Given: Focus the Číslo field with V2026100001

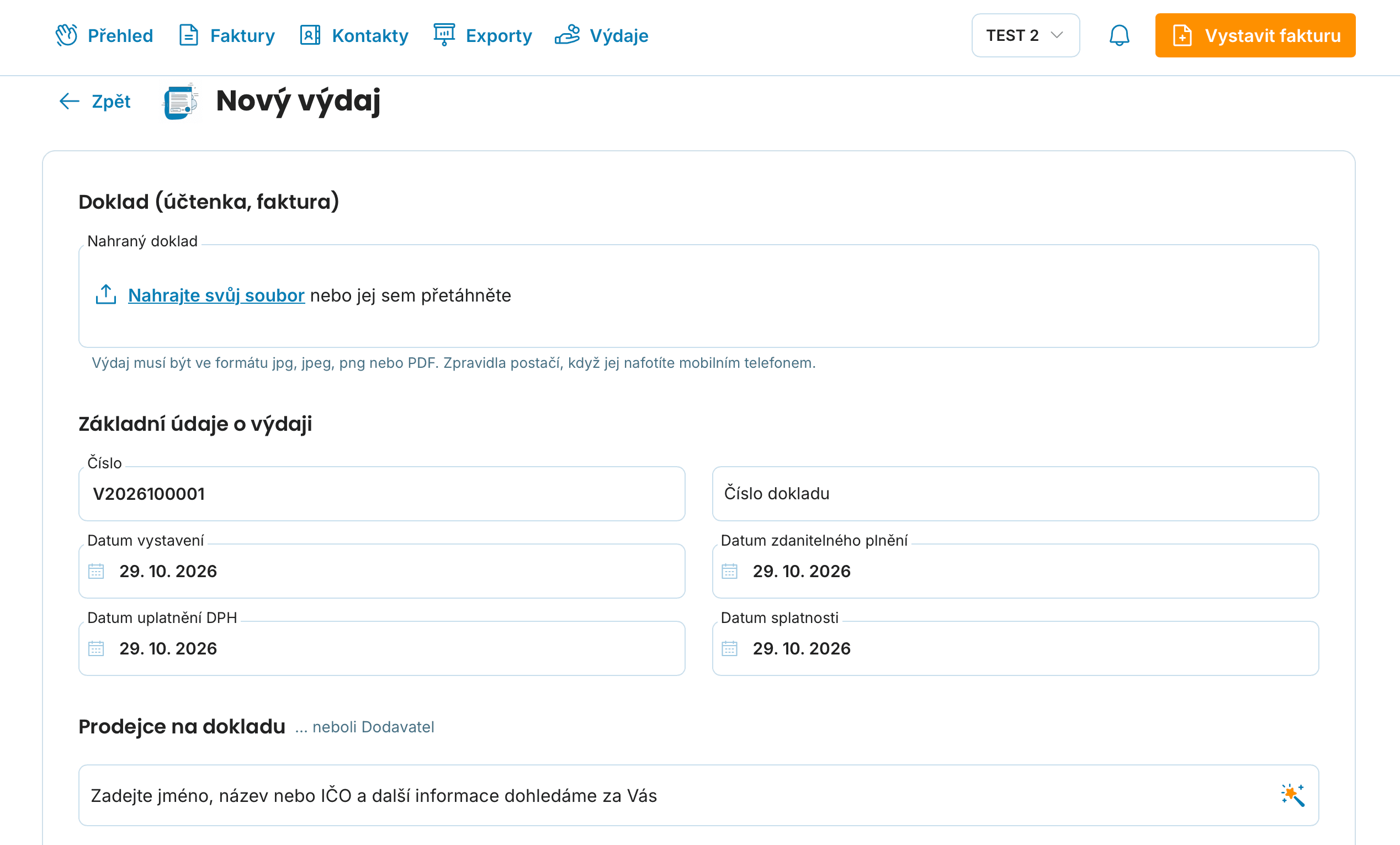Looking at the screenshot, I should (x=382, y=494).
